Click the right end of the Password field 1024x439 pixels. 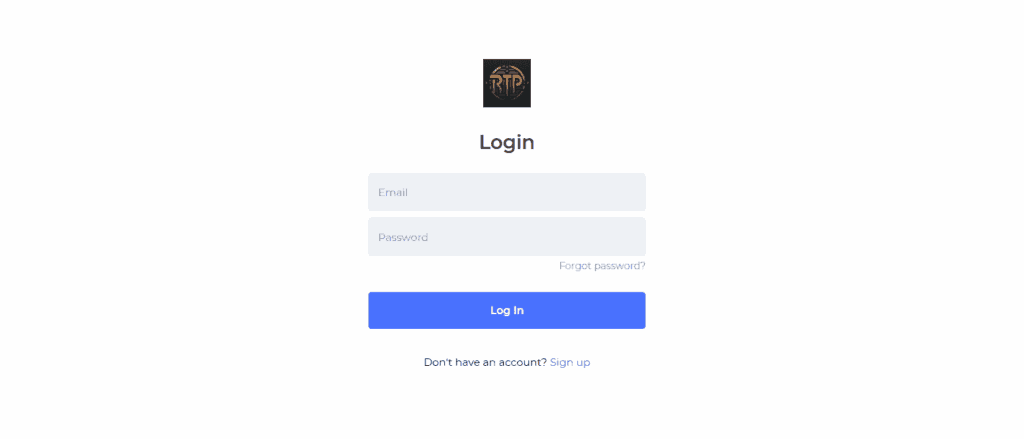pyautogui.click(x=633, y=237)
